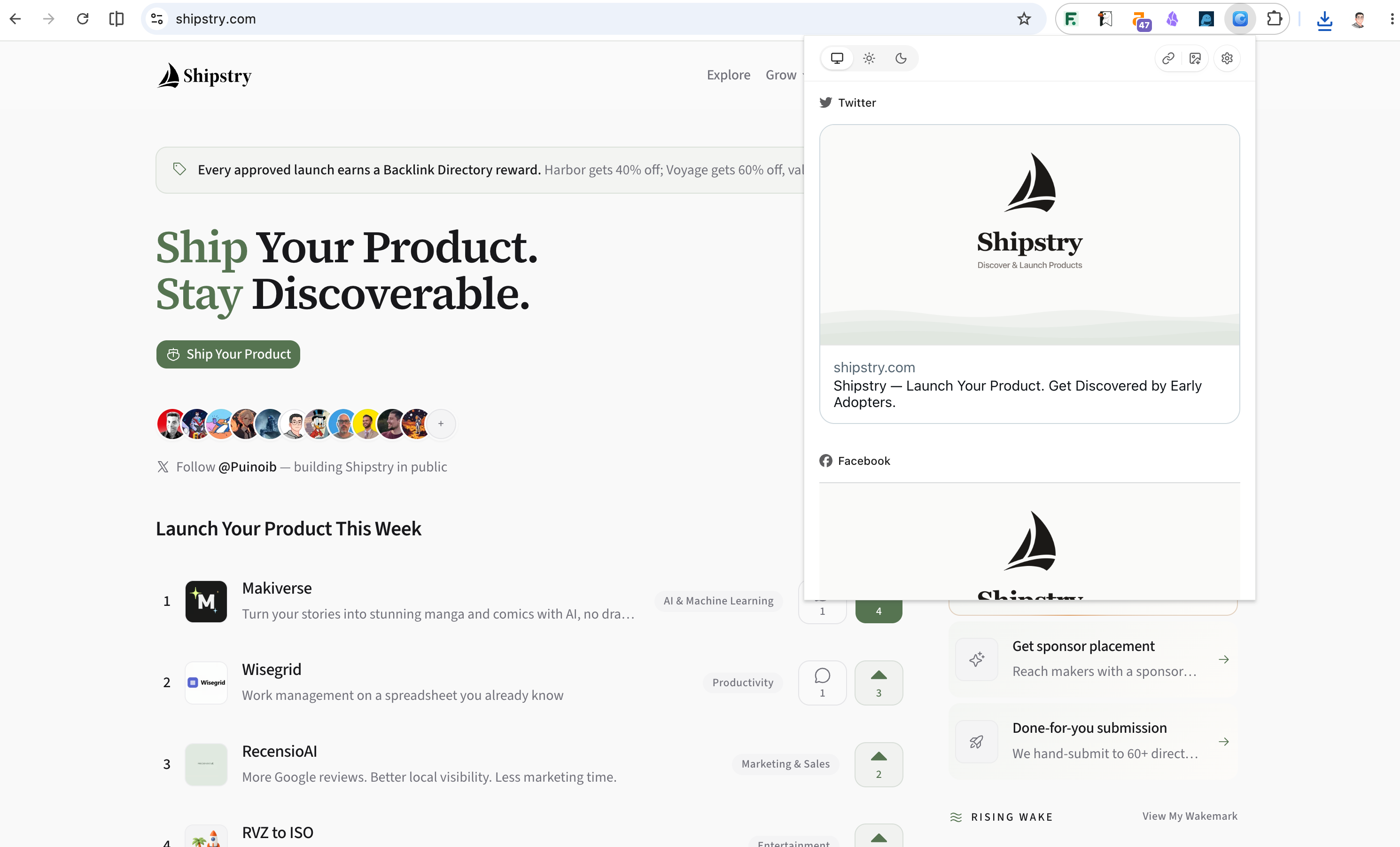This screenshot has height=847, width=1400.
Task: Upvote the Wisegrid product
Action: coord(879,682)
